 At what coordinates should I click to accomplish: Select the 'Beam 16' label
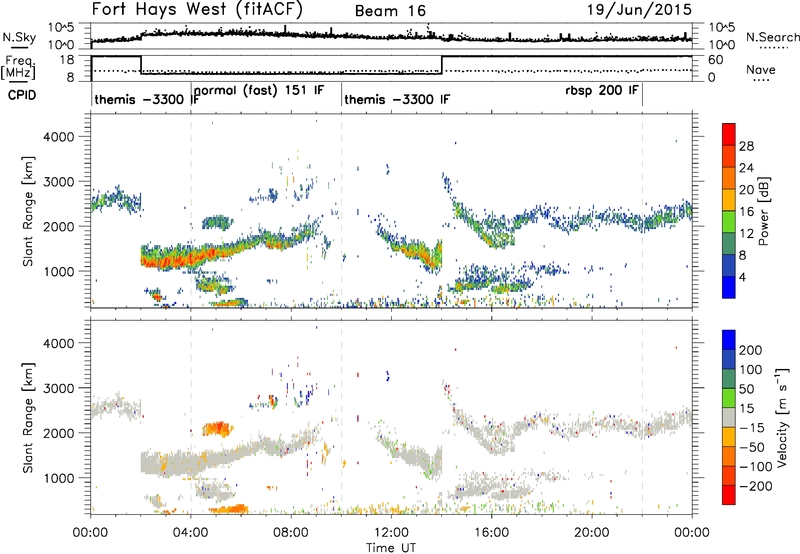click(390, 11)
